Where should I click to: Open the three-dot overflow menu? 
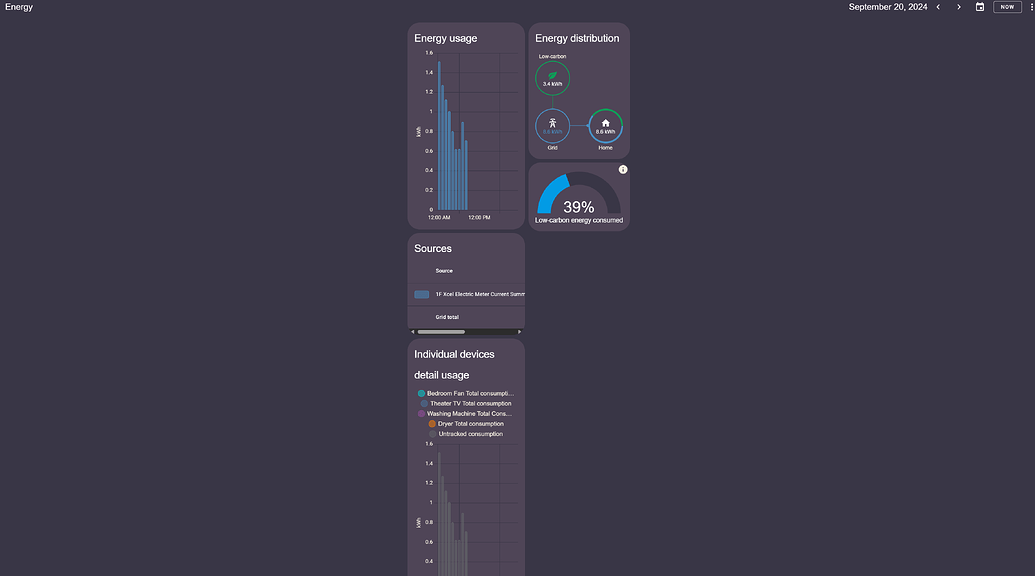1031,7
